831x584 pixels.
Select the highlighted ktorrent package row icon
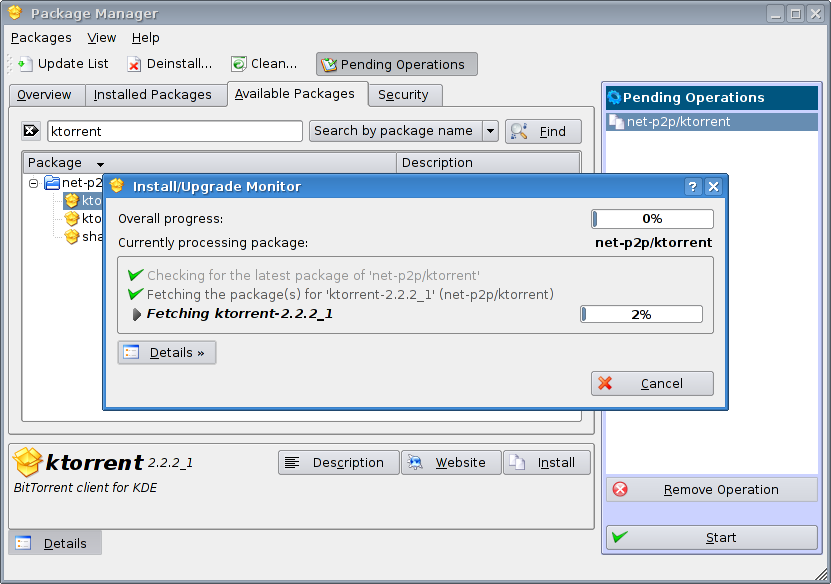(x=72, y=201)
